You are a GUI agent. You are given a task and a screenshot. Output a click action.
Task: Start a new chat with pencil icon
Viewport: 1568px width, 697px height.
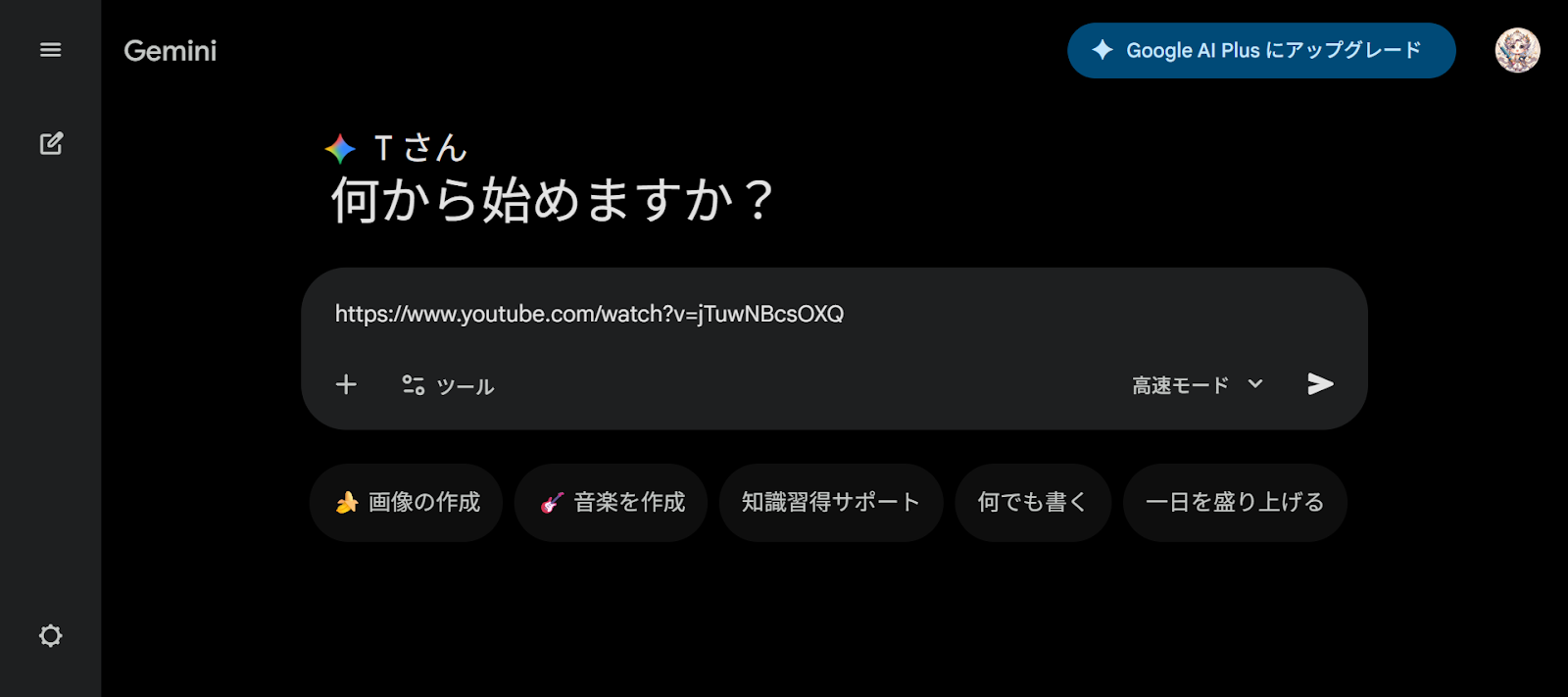[51, 144]
